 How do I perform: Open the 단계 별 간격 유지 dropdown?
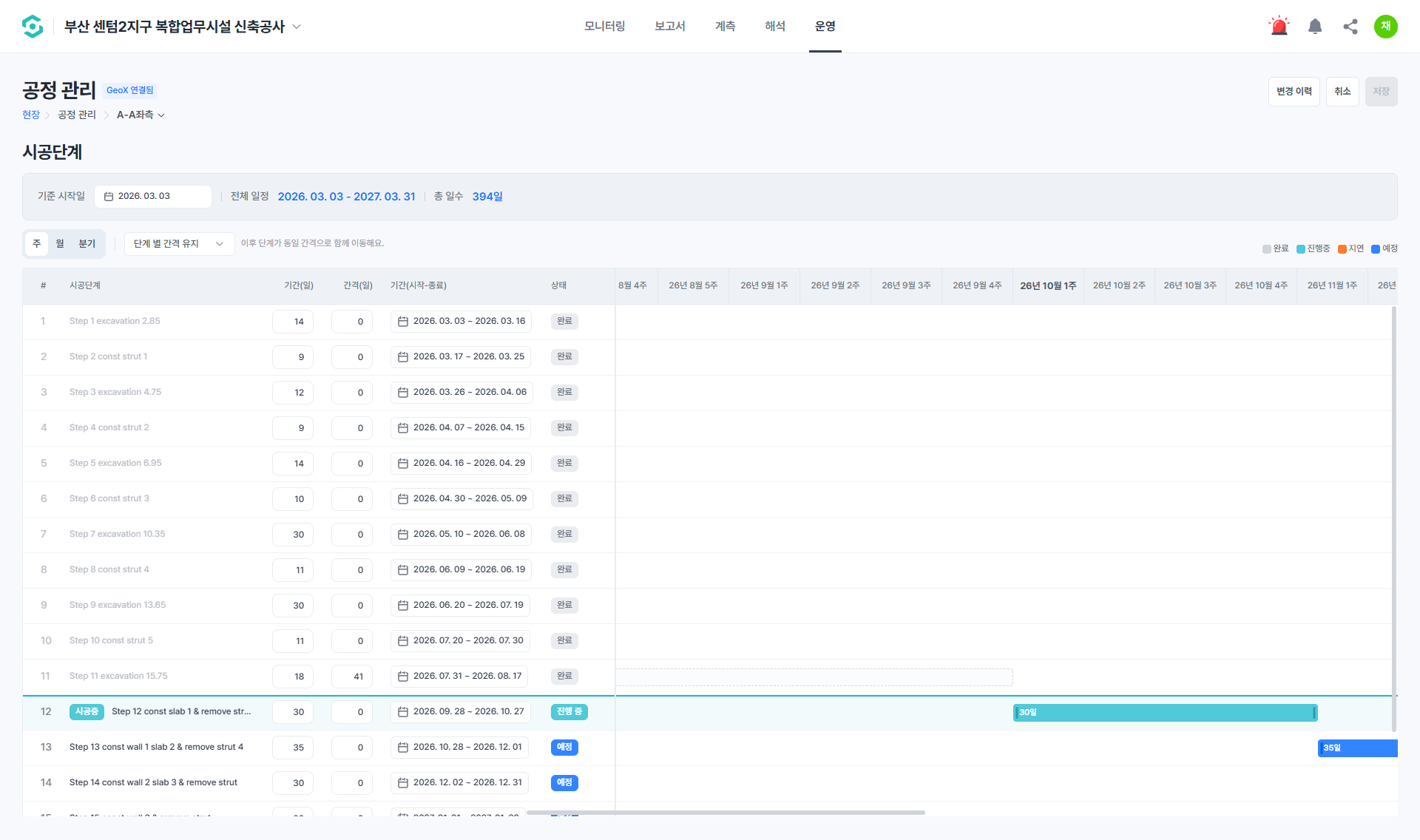[x=179, y=244]
